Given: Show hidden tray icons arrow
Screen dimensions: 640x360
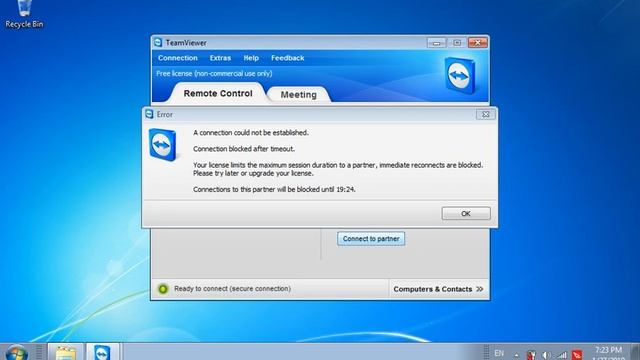Looking at the screenshot, I should 516,355.
